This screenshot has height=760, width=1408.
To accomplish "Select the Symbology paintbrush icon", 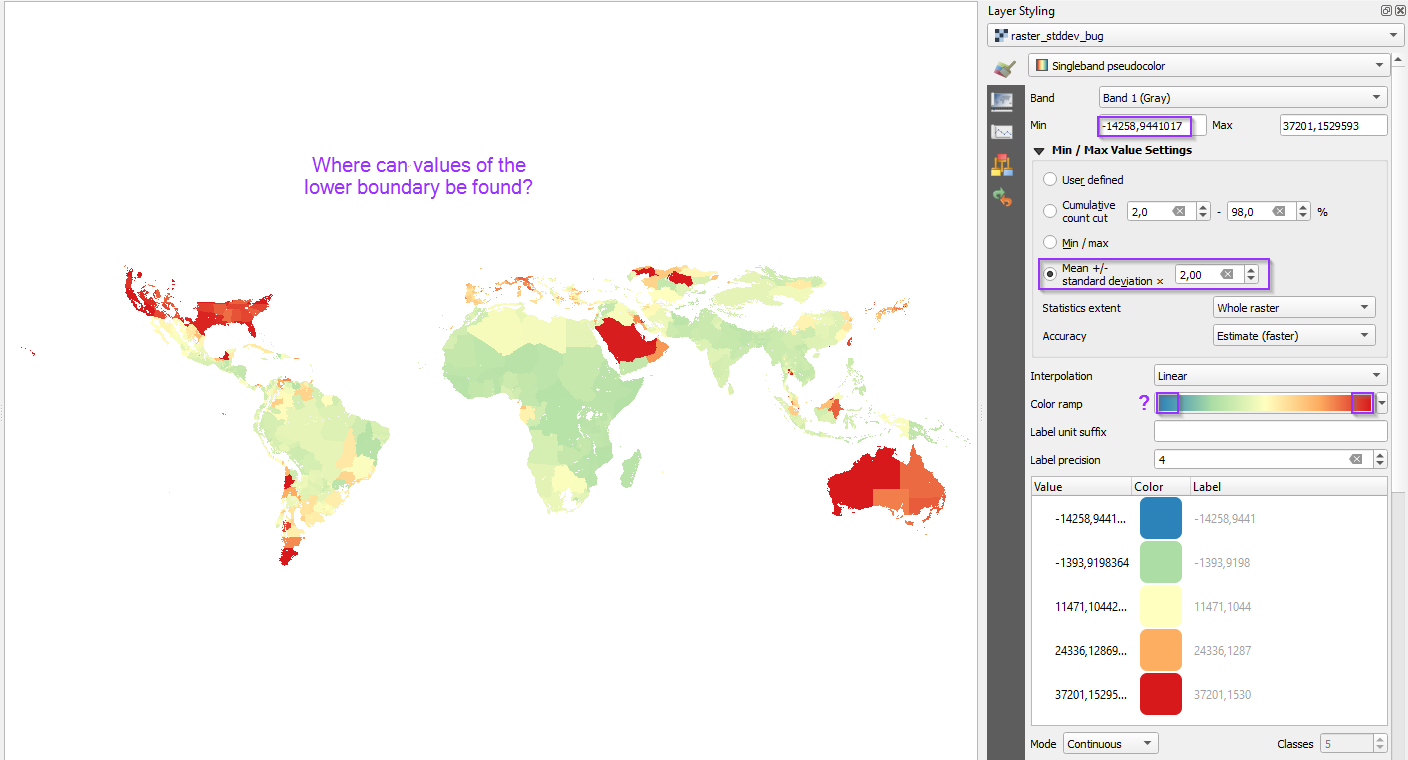I will click(1005, 68).
